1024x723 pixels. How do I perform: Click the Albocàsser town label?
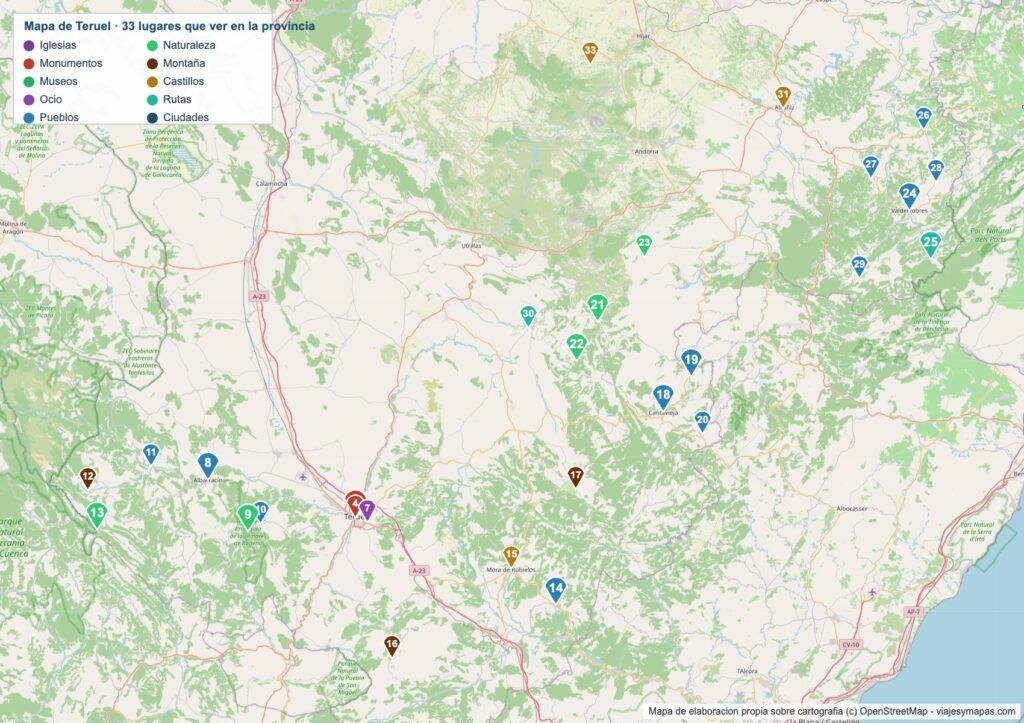point(852,508)
